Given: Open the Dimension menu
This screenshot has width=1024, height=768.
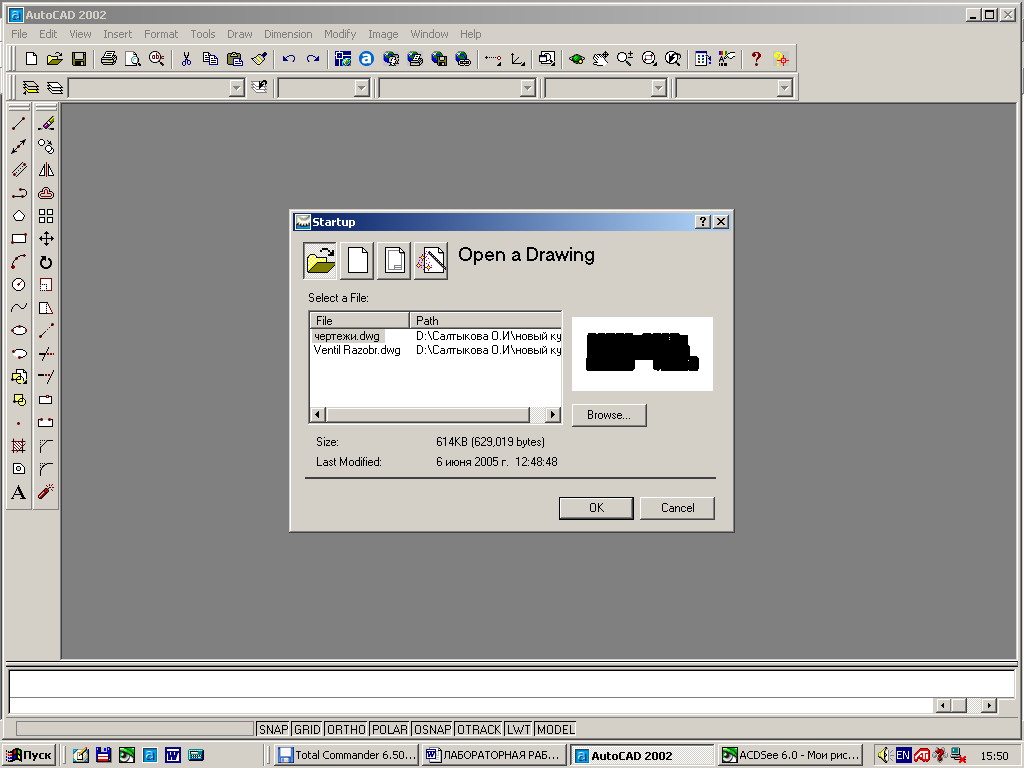Looking at the screenshot, I should click(288, 34).
